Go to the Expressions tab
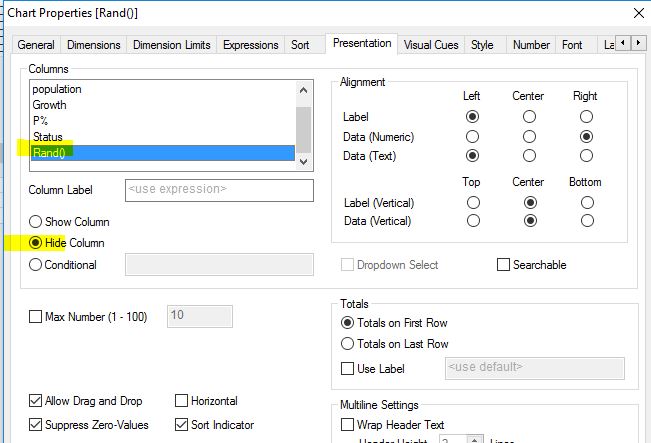The image size is (651, 443). [250, 45]
